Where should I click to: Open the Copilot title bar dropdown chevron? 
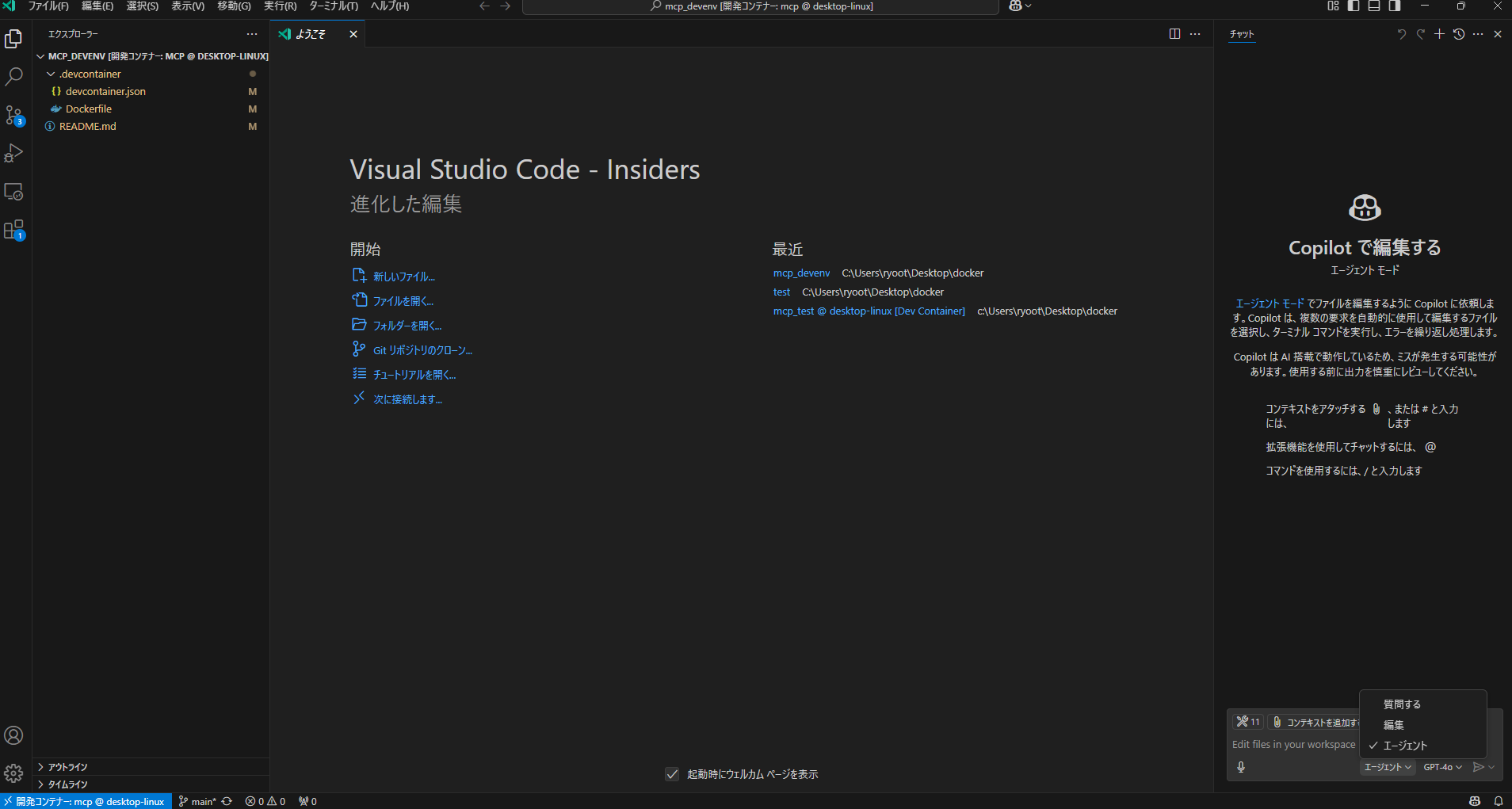coord(1029,6)
